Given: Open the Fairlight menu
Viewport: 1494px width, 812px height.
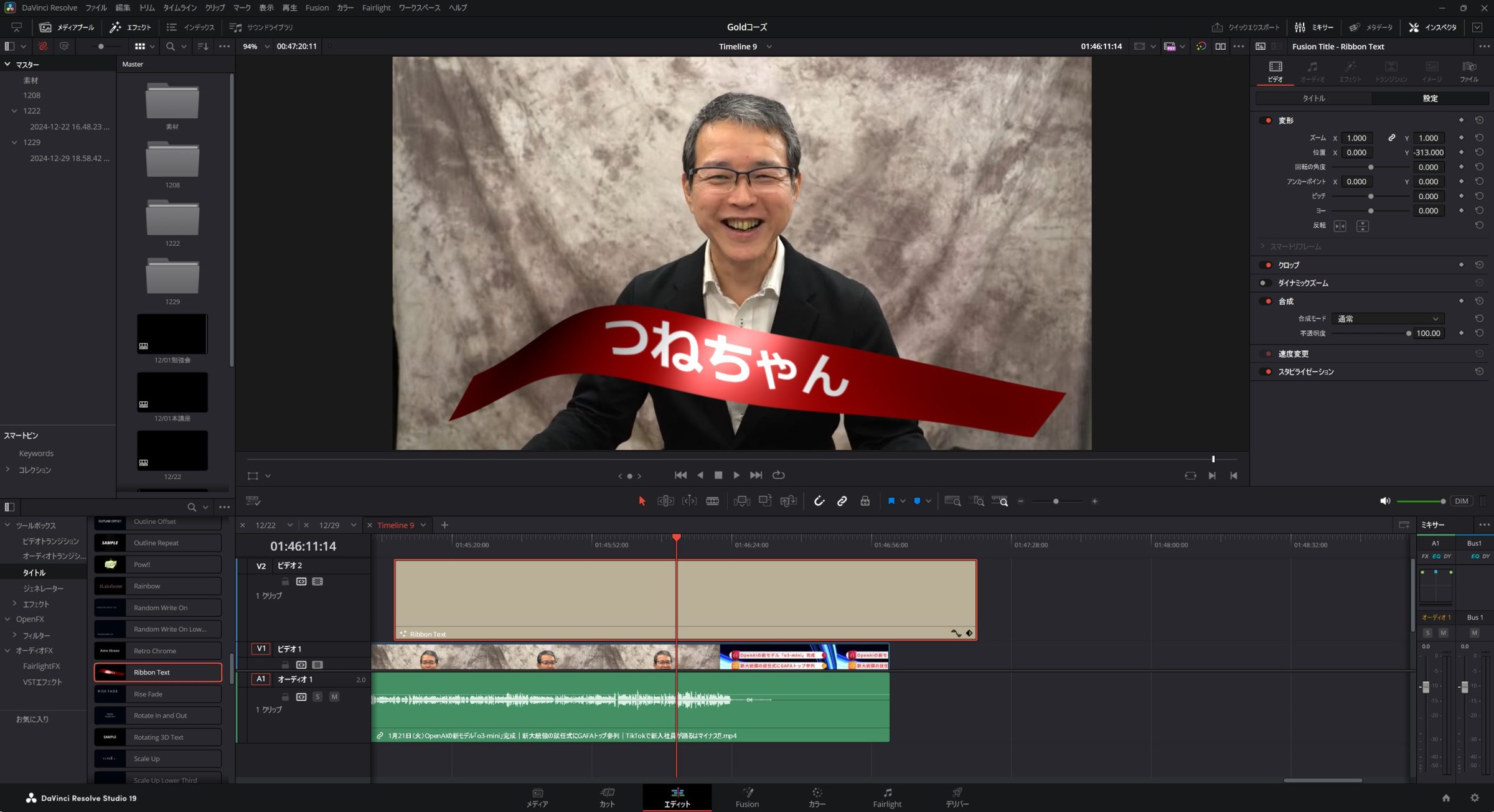Looking at the screenshot, I should click(x=376, y=7).
